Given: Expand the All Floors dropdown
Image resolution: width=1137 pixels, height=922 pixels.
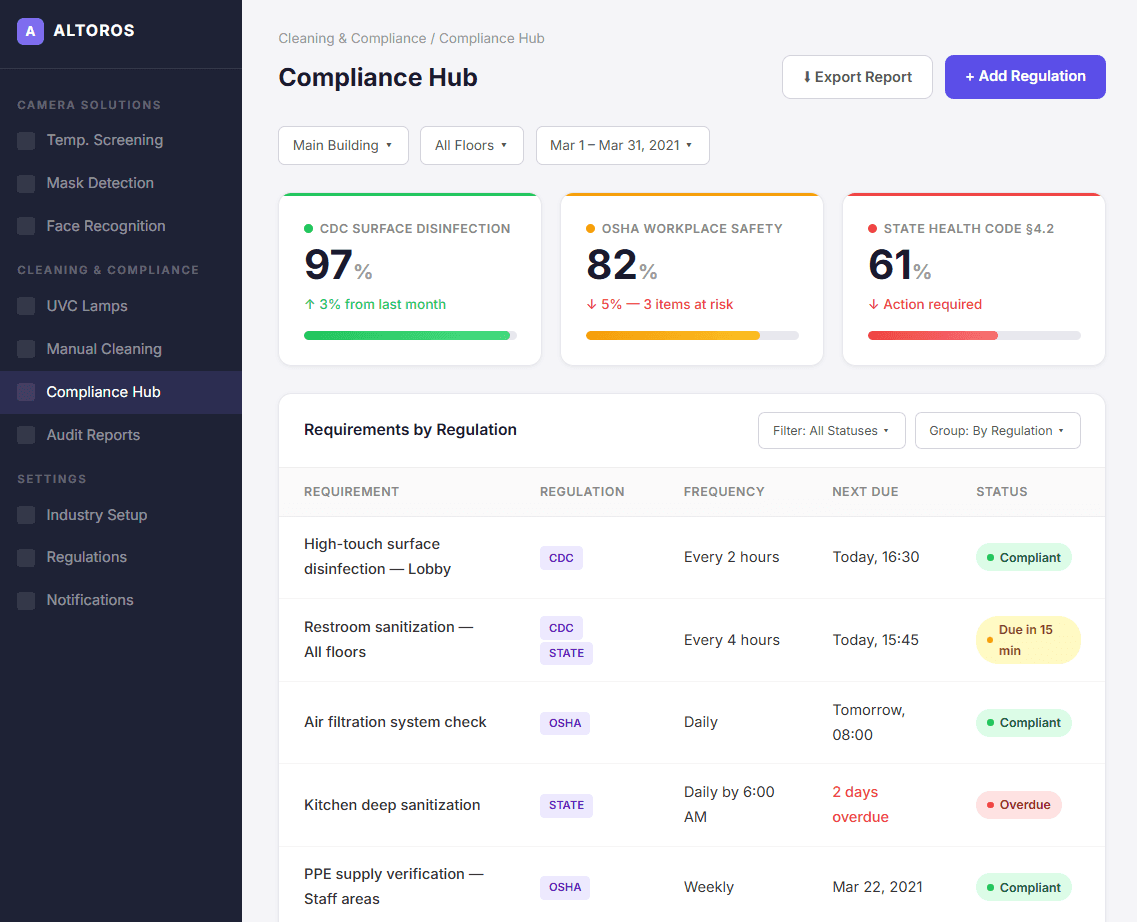Looking at the screenshot, I should click(x=471, y=146).
